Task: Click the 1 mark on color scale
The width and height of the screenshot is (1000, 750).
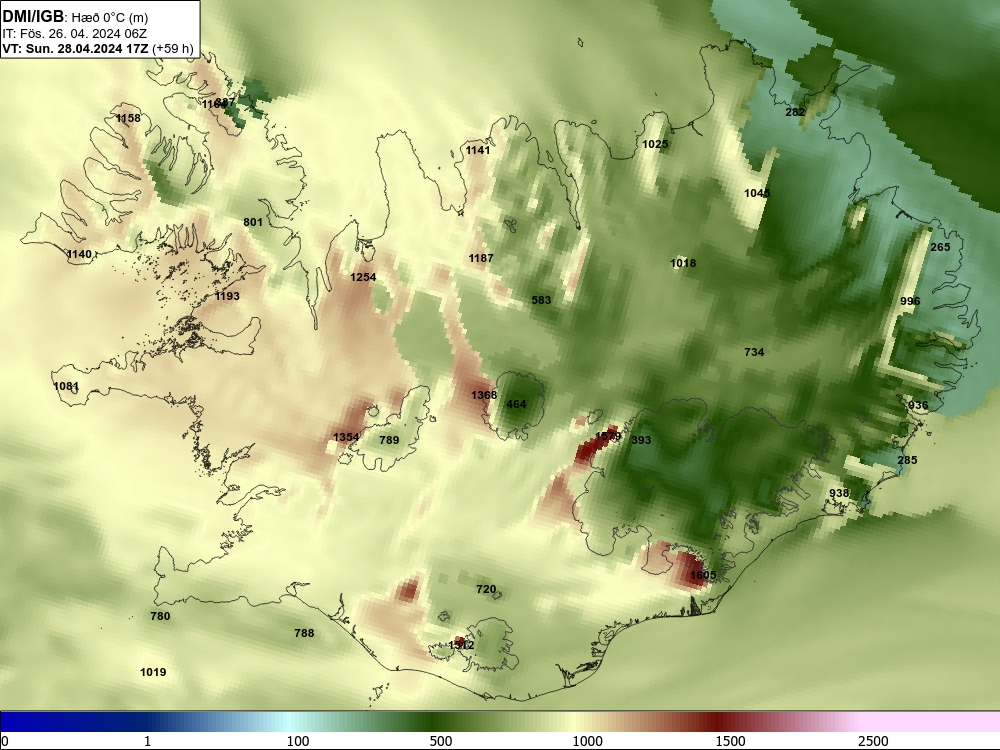Action: (x=147, y=741)
